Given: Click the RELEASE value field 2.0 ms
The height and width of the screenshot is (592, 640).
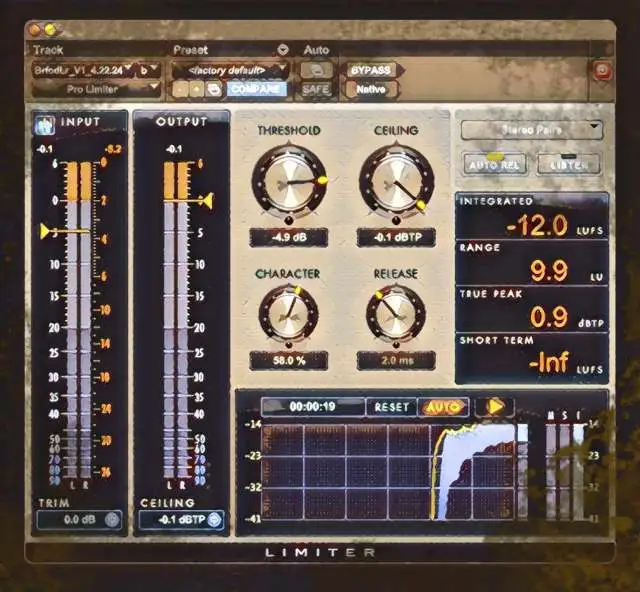Looking at the screenshot, I should tap(395, 360).
